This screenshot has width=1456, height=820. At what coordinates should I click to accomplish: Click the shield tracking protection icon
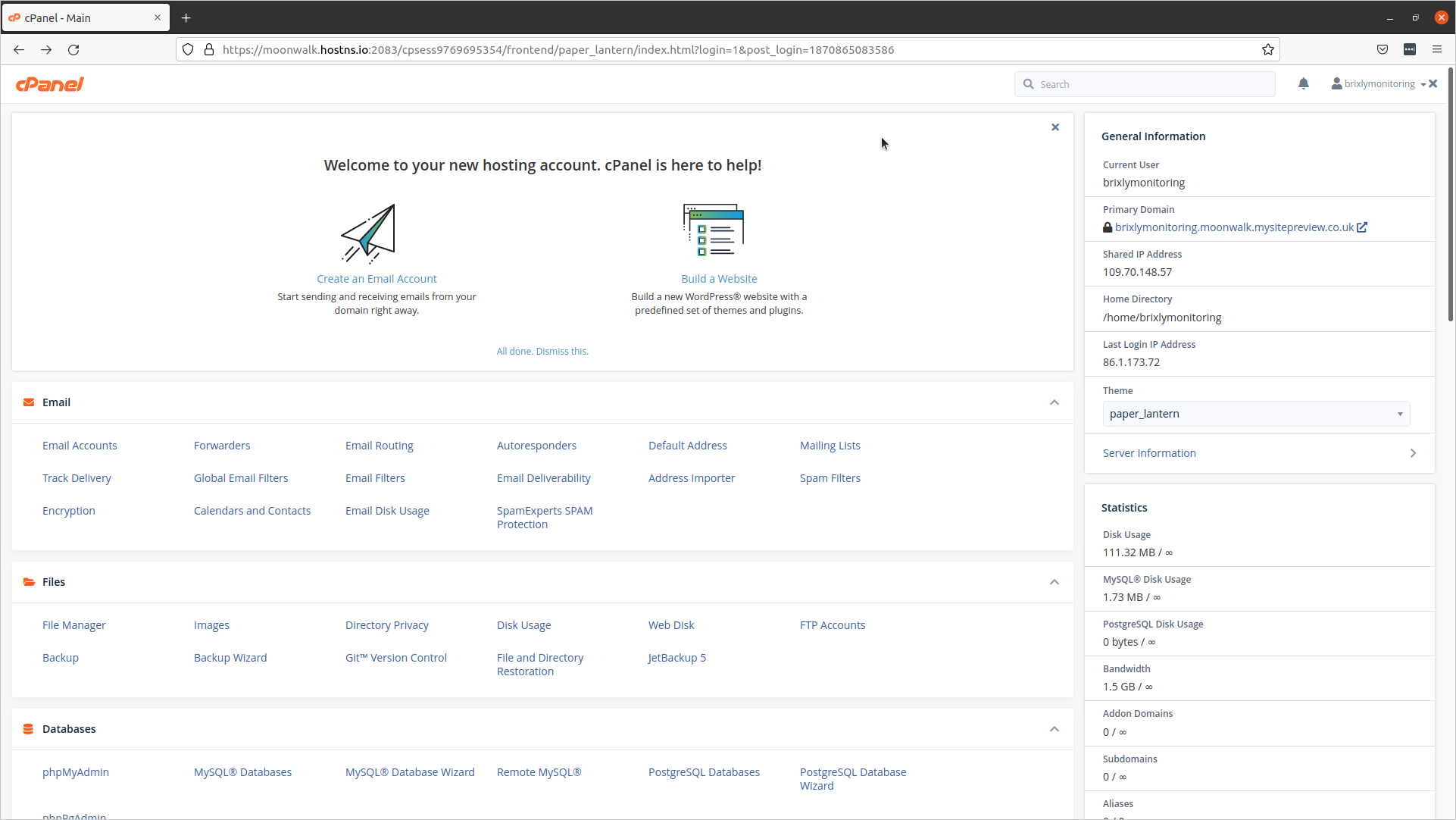click(x=188, y=50)
